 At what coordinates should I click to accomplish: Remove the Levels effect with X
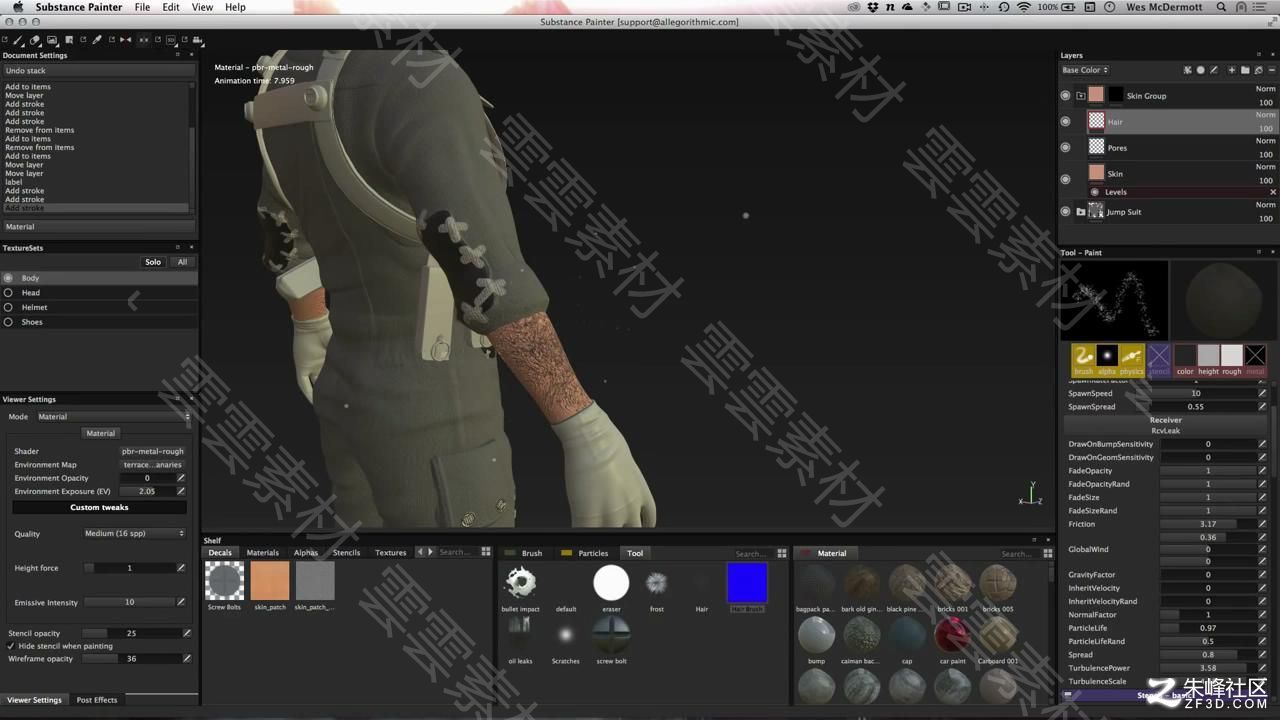(1273, 192)
